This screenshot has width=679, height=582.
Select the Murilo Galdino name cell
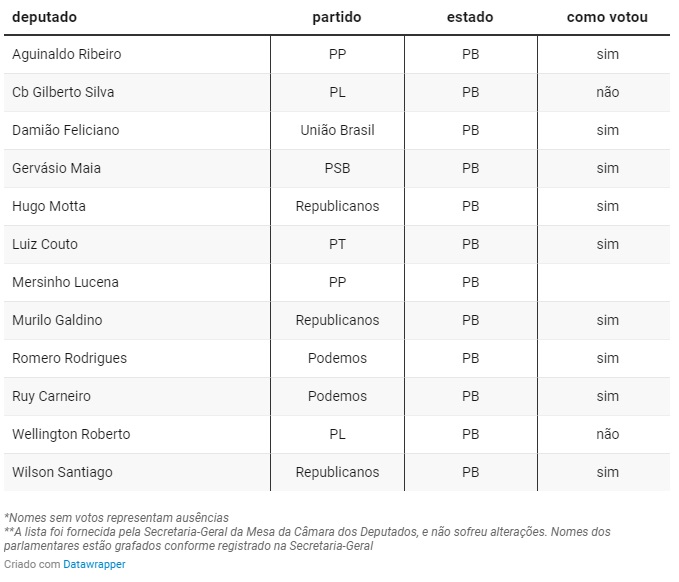pyautogui.click(x=57, y=320)
